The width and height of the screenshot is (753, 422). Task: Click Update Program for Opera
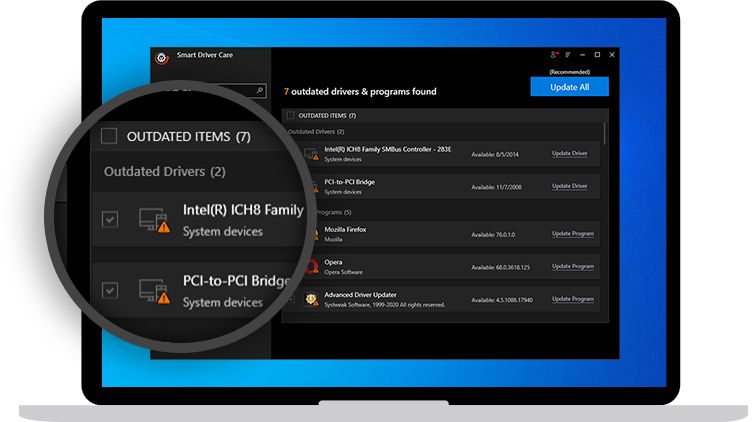point(573,266)
